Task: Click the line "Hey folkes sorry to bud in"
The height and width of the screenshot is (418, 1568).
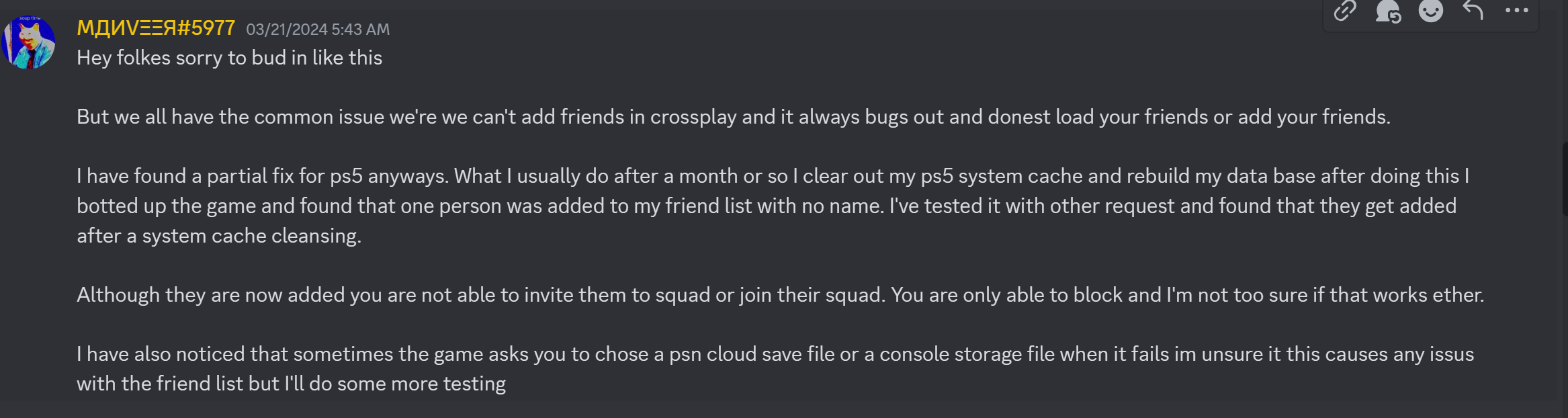Action: coord(229,58)
